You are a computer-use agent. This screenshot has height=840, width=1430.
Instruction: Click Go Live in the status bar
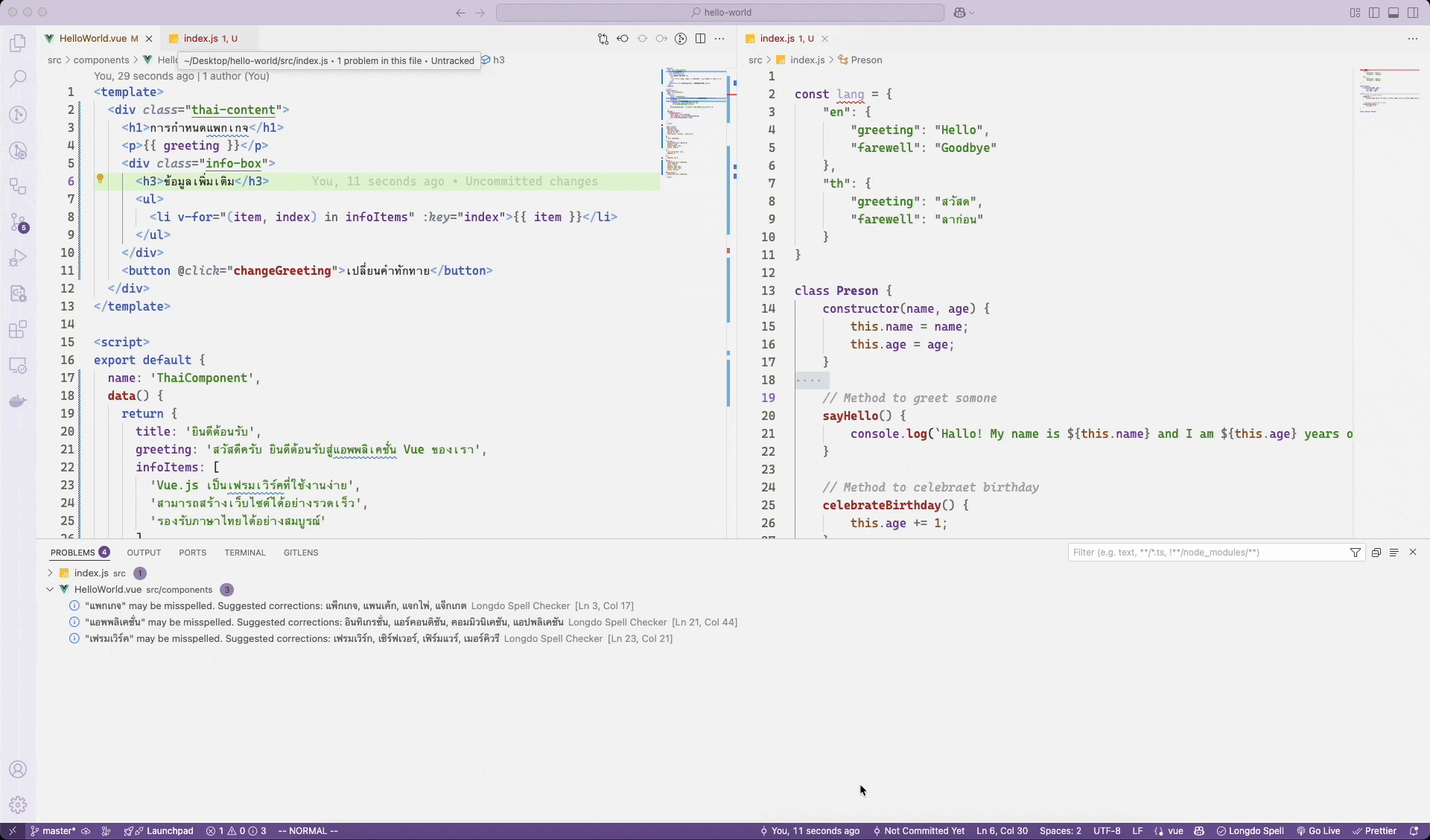point(1318,831)
